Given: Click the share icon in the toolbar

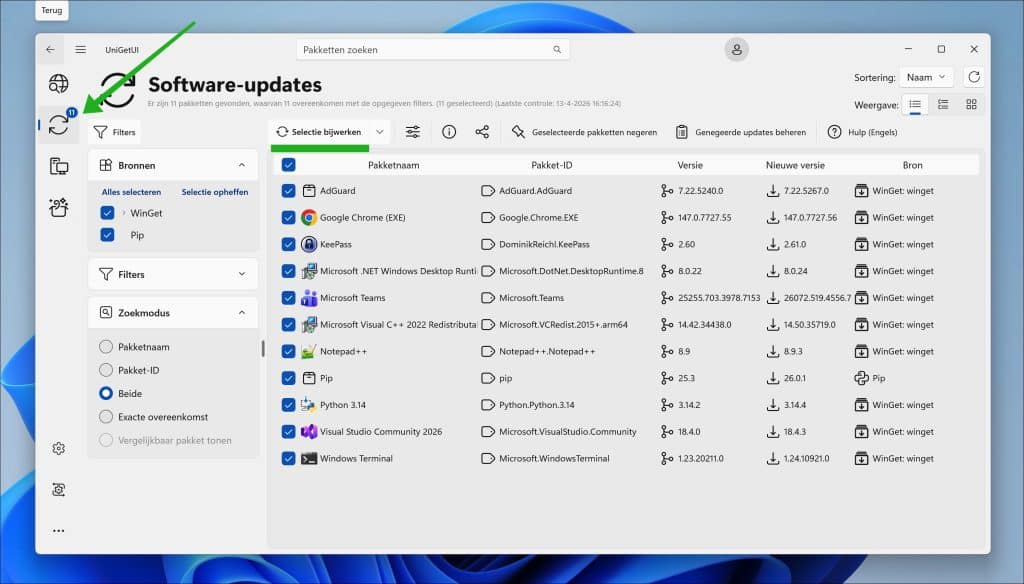Looking at the screenshot, I should (x=482, y=131).
